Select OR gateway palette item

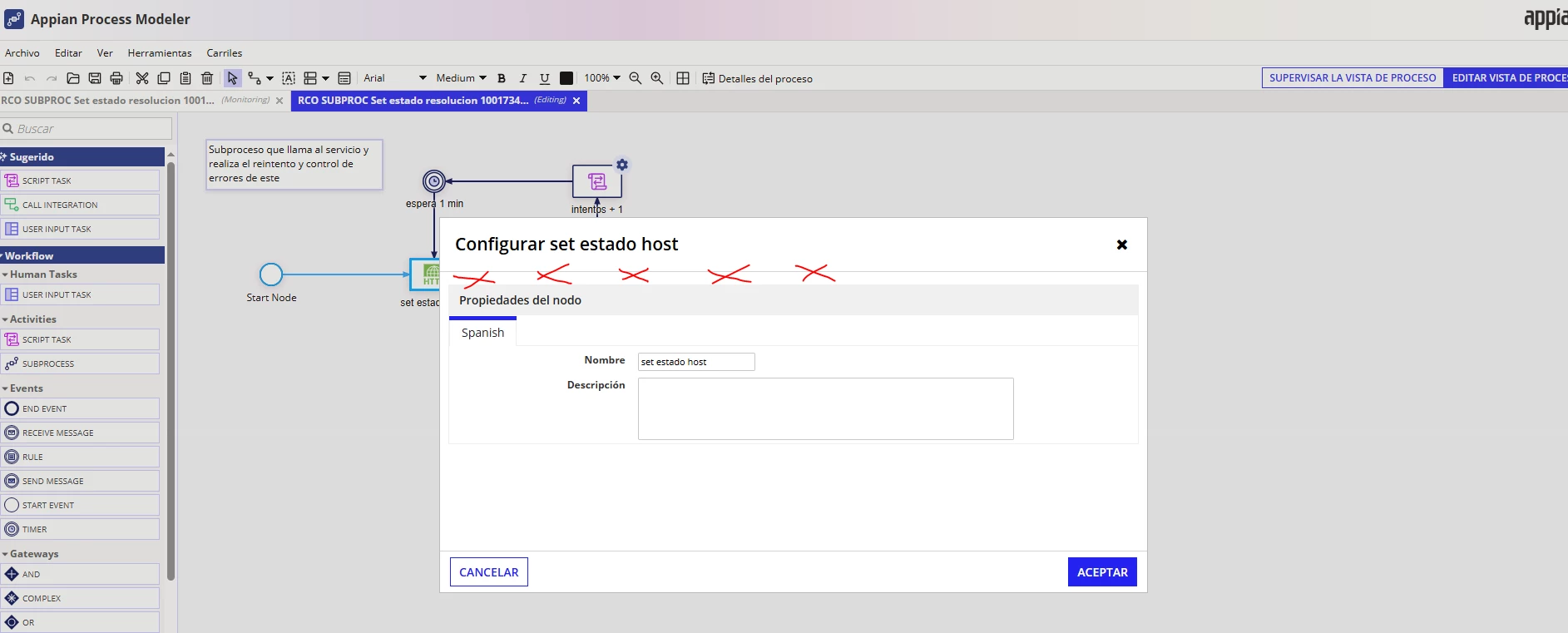tap(80, 622)
